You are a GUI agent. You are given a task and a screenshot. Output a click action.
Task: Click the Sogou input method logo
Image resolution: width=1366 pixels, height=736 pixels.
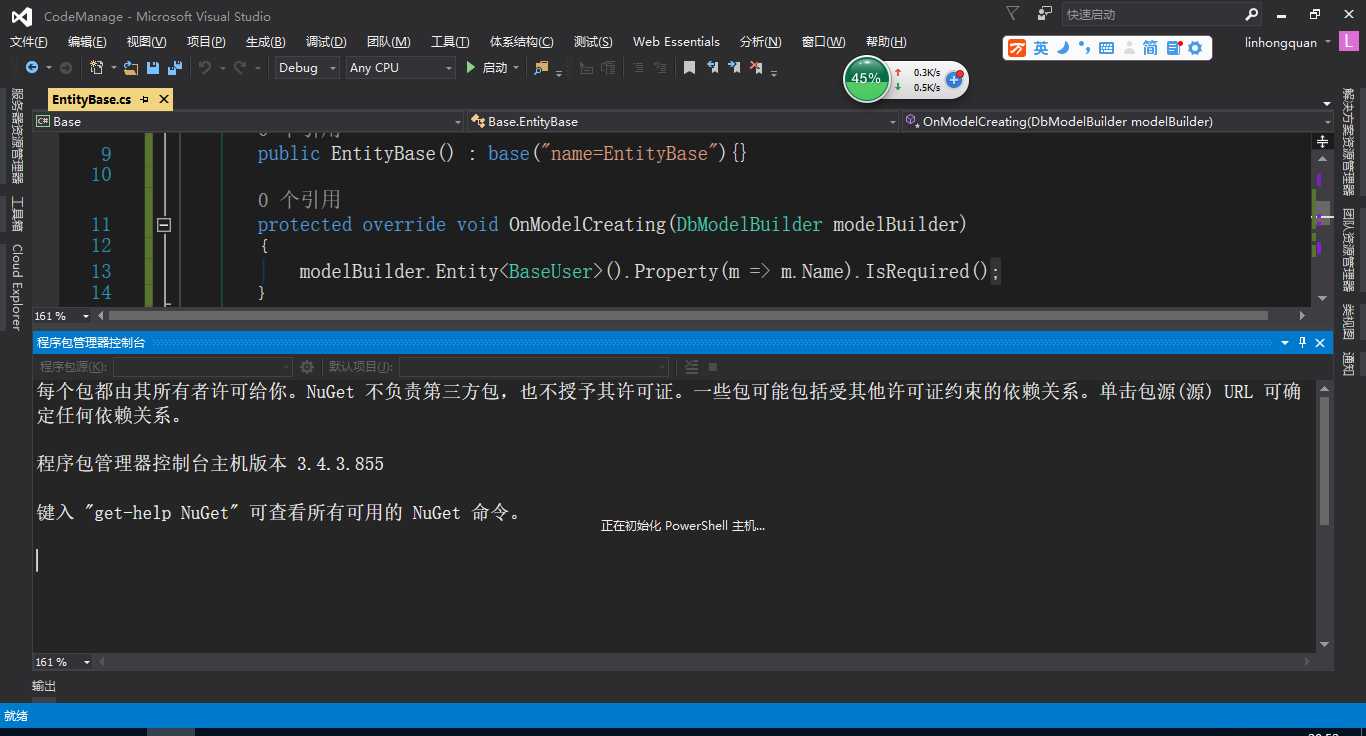pyautogui.click(x=1017, y=48)
